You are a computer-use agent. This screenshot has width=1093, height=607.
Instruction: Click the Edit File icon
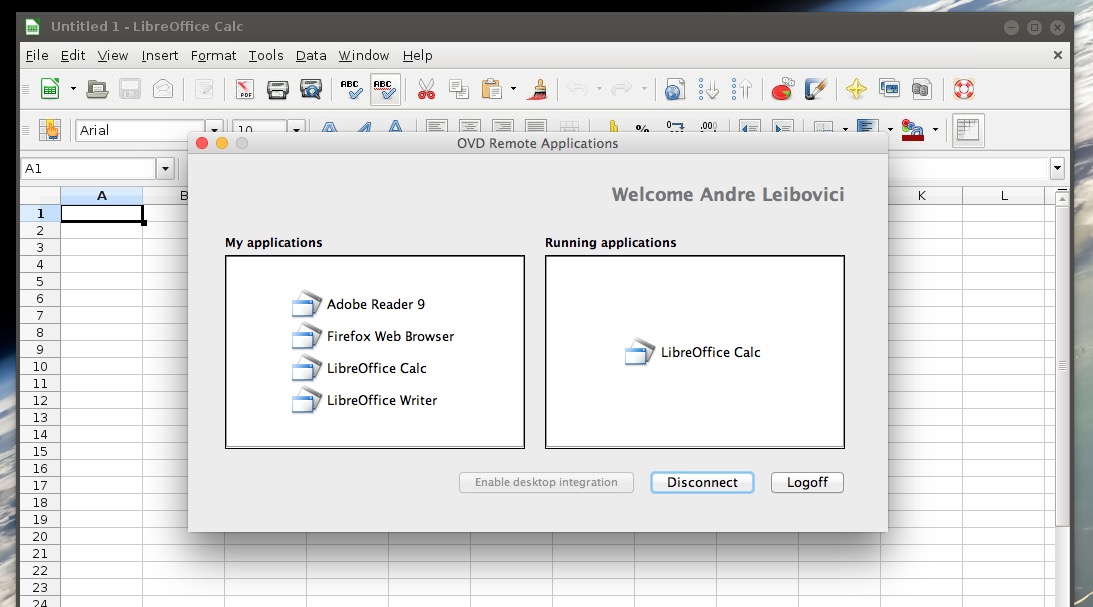[204, 89]
